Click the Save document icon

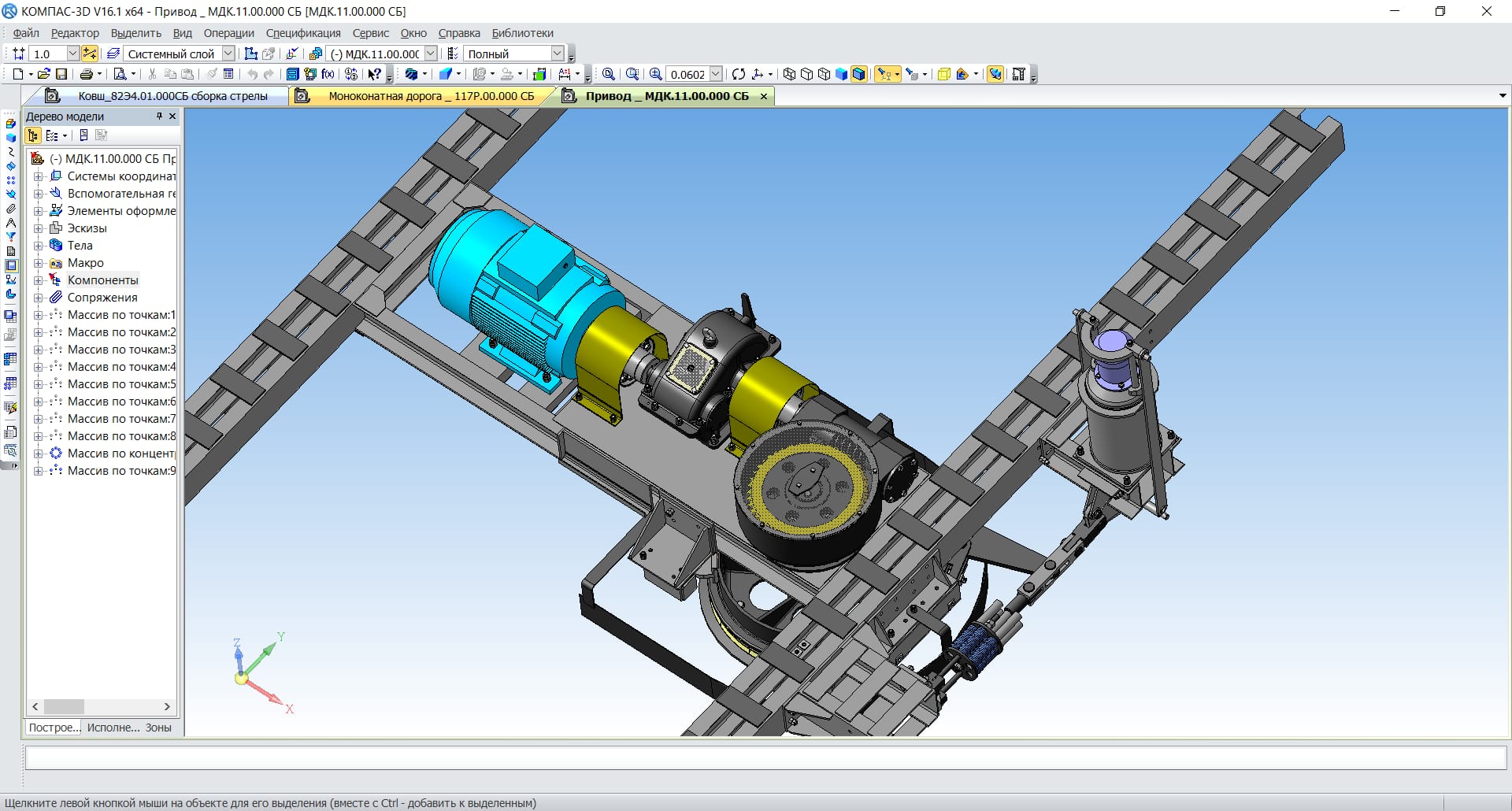(61, 74)
